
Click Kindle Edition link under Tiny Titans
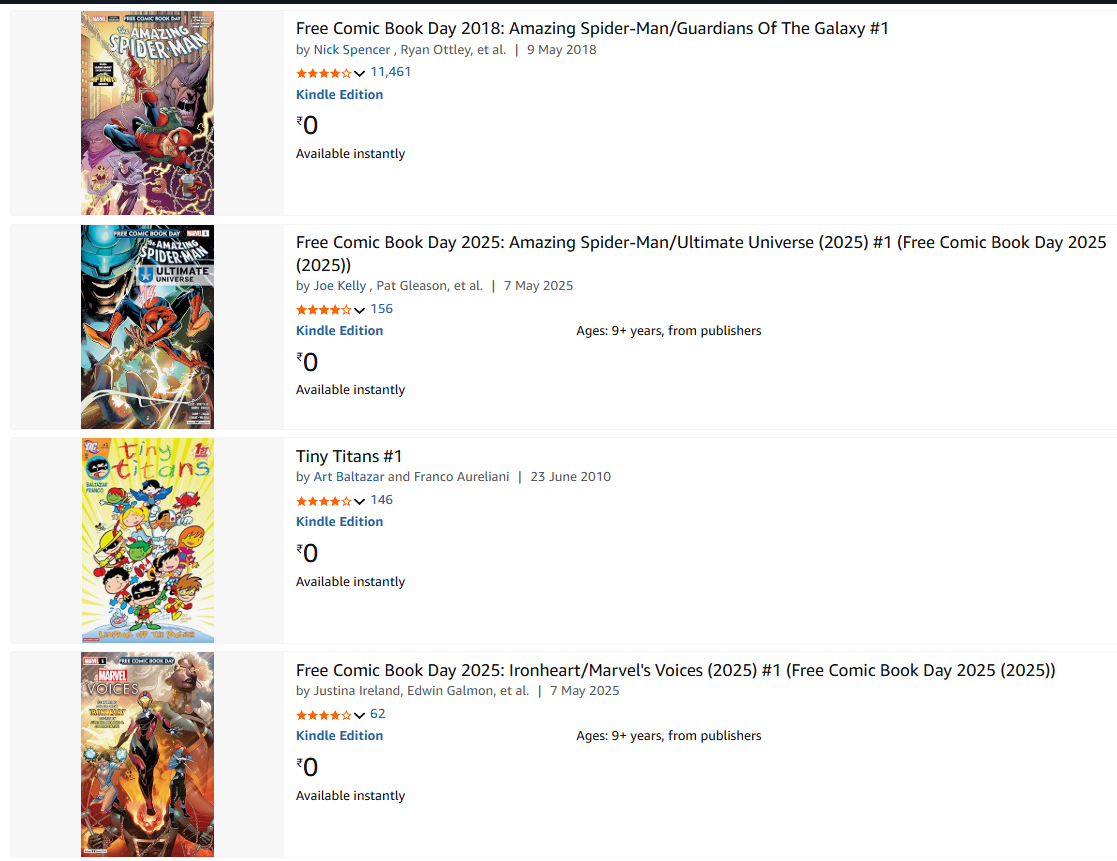tap(339, 522)
